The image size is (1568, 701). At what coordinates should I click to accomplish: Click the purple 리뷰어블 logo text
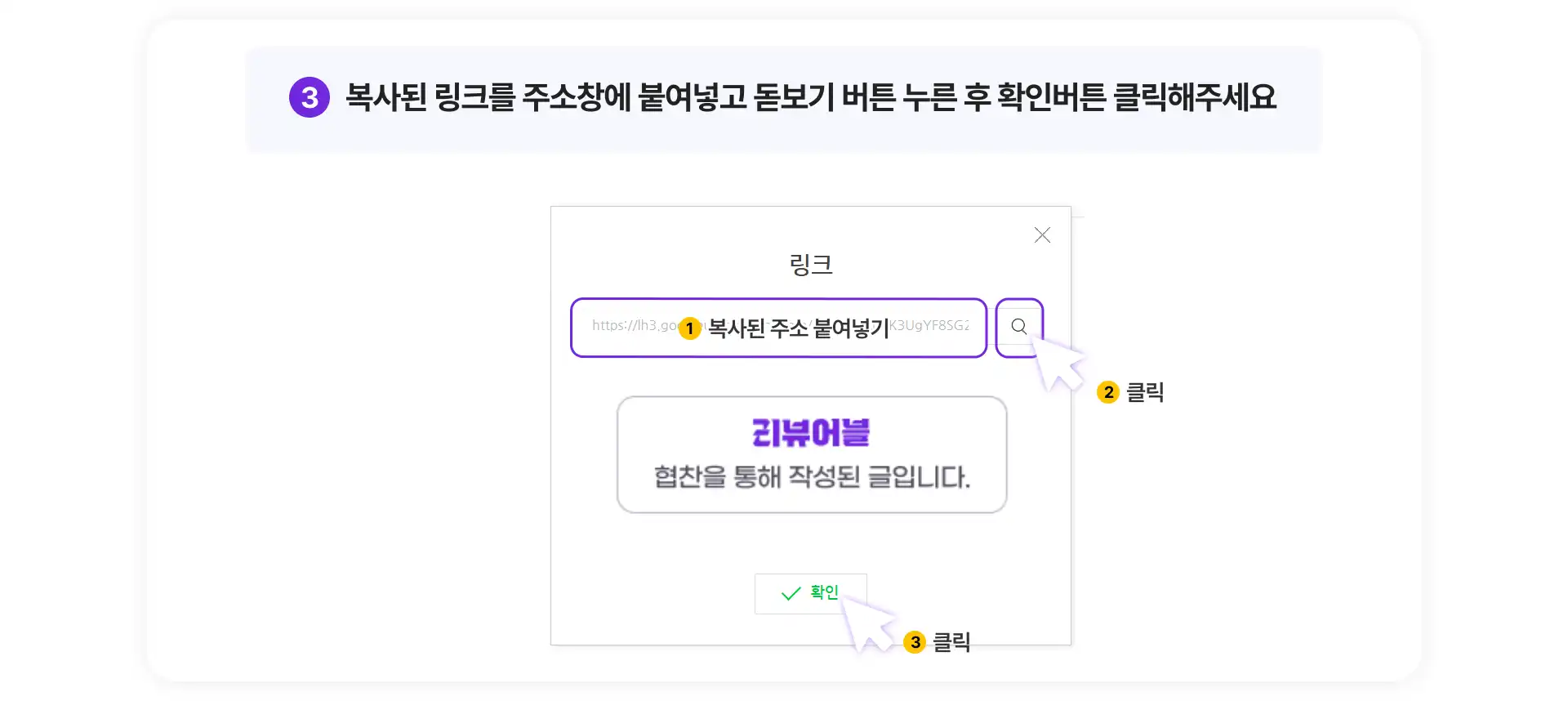811,432
